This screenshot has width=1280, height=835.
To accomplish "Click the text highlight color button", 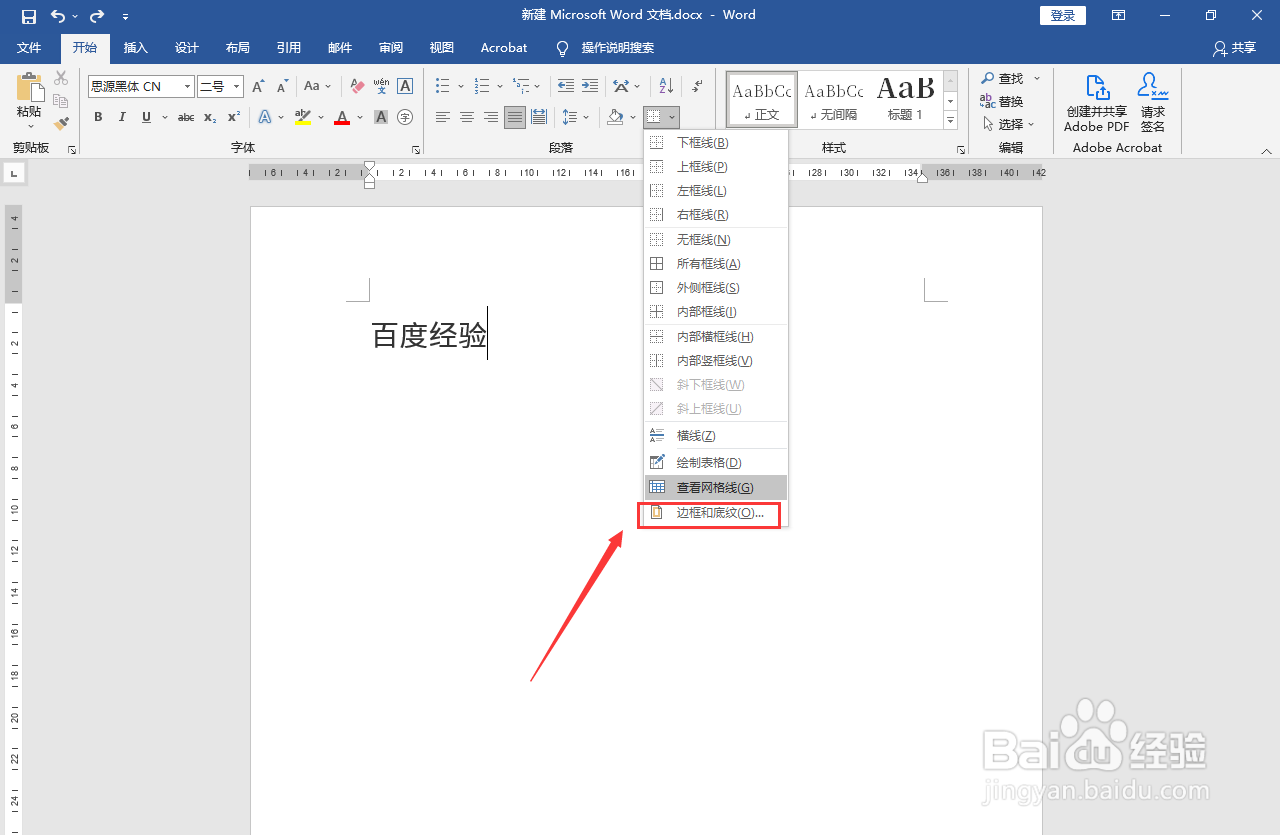I will point(303,117).
